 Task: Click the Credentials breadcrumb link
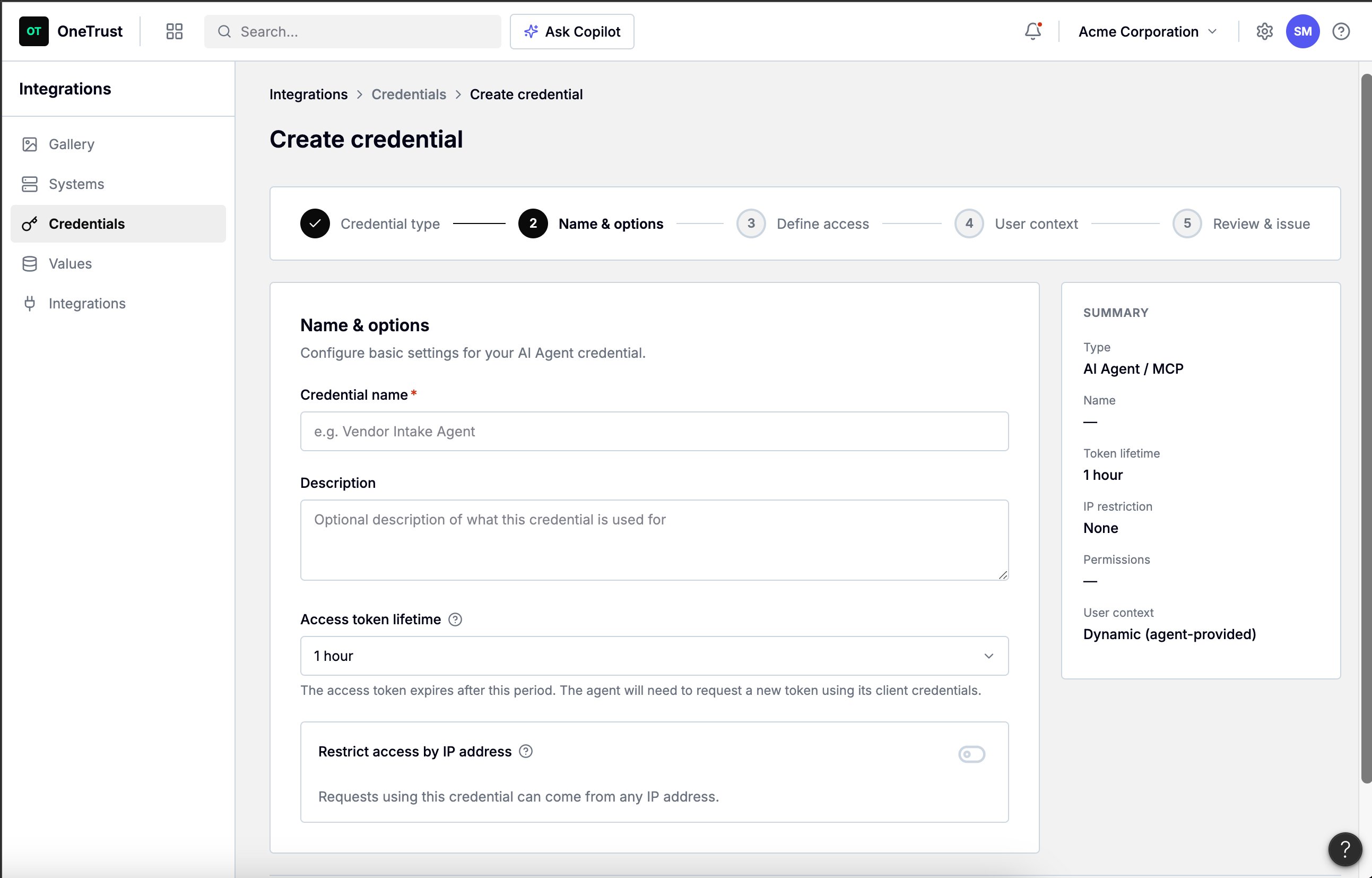click(409, 94)
